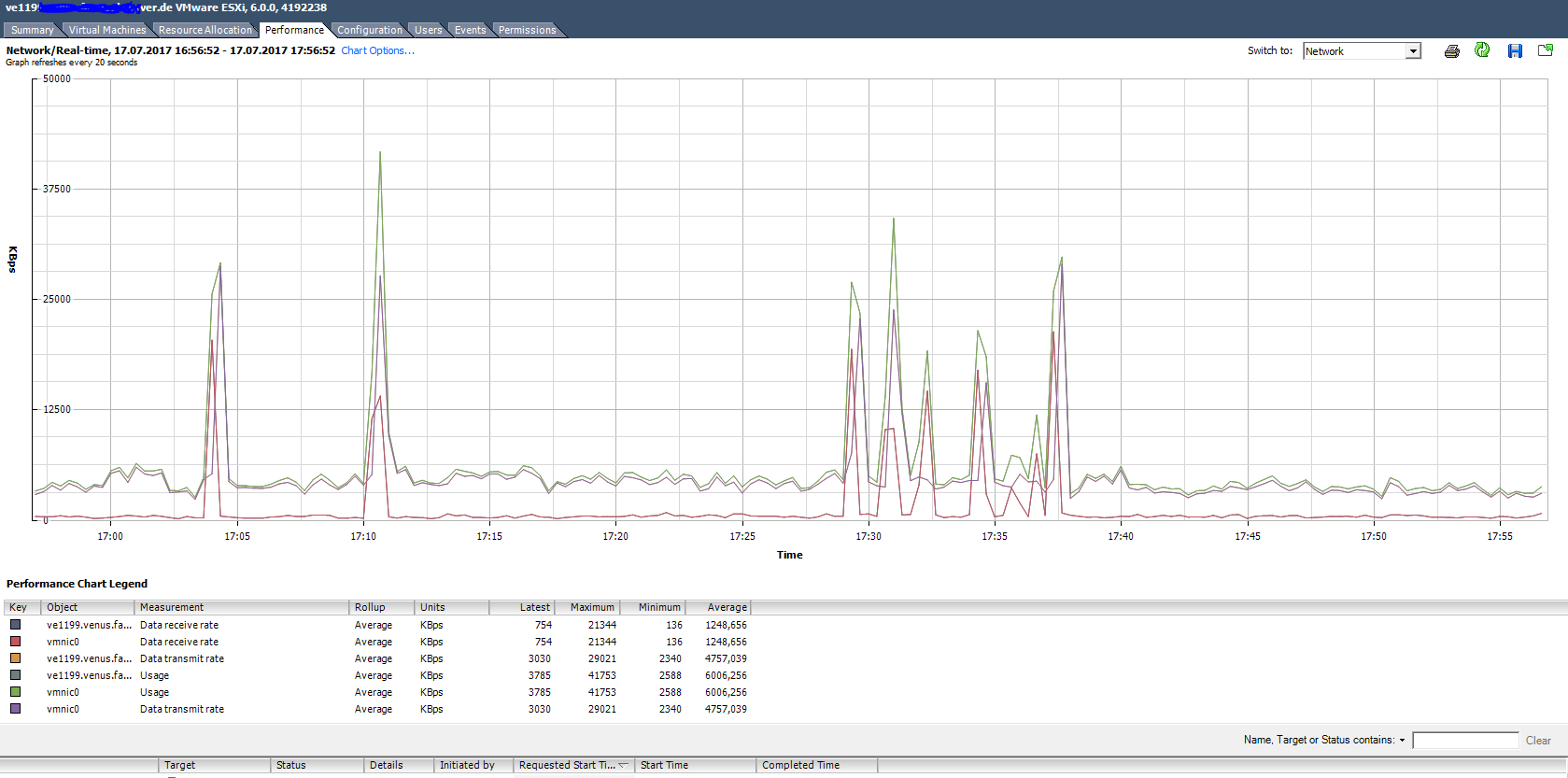This screenshot has height=778, width=1568.
Task: Switch to the Summary tab
Action: (32, 30)
